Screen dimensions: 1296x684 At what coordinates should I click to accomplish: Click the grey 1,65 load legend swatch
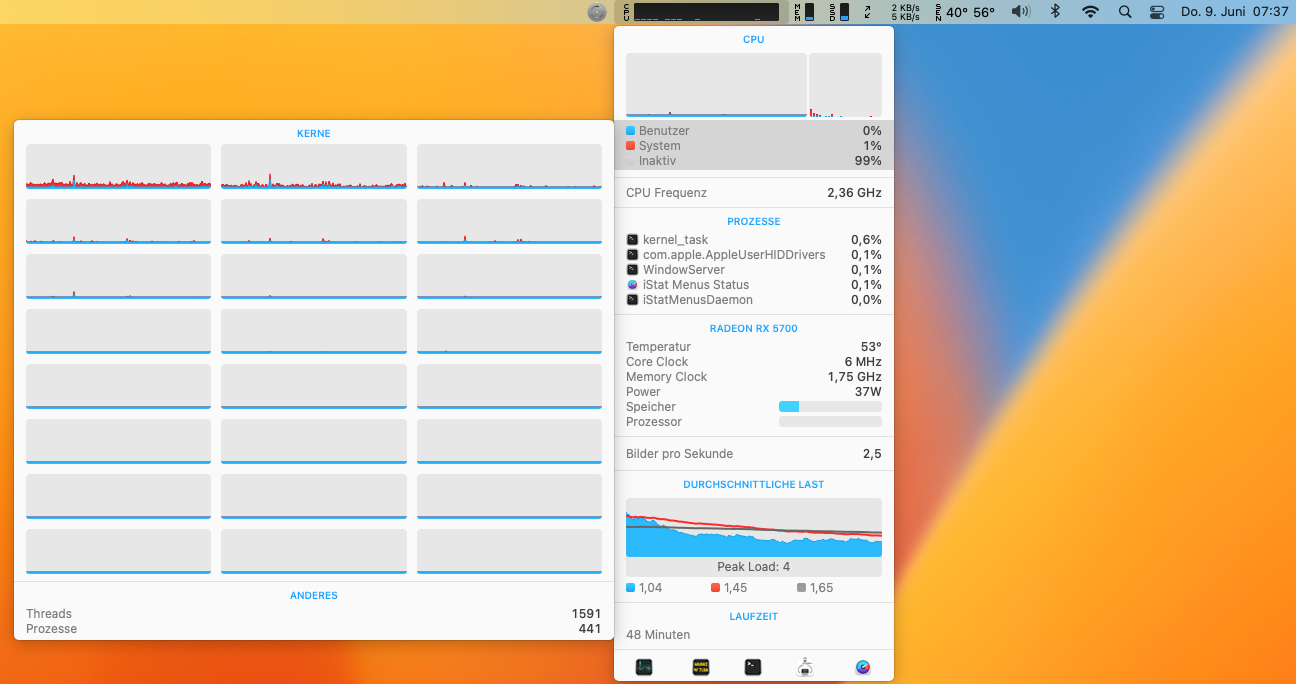(802, 588)
